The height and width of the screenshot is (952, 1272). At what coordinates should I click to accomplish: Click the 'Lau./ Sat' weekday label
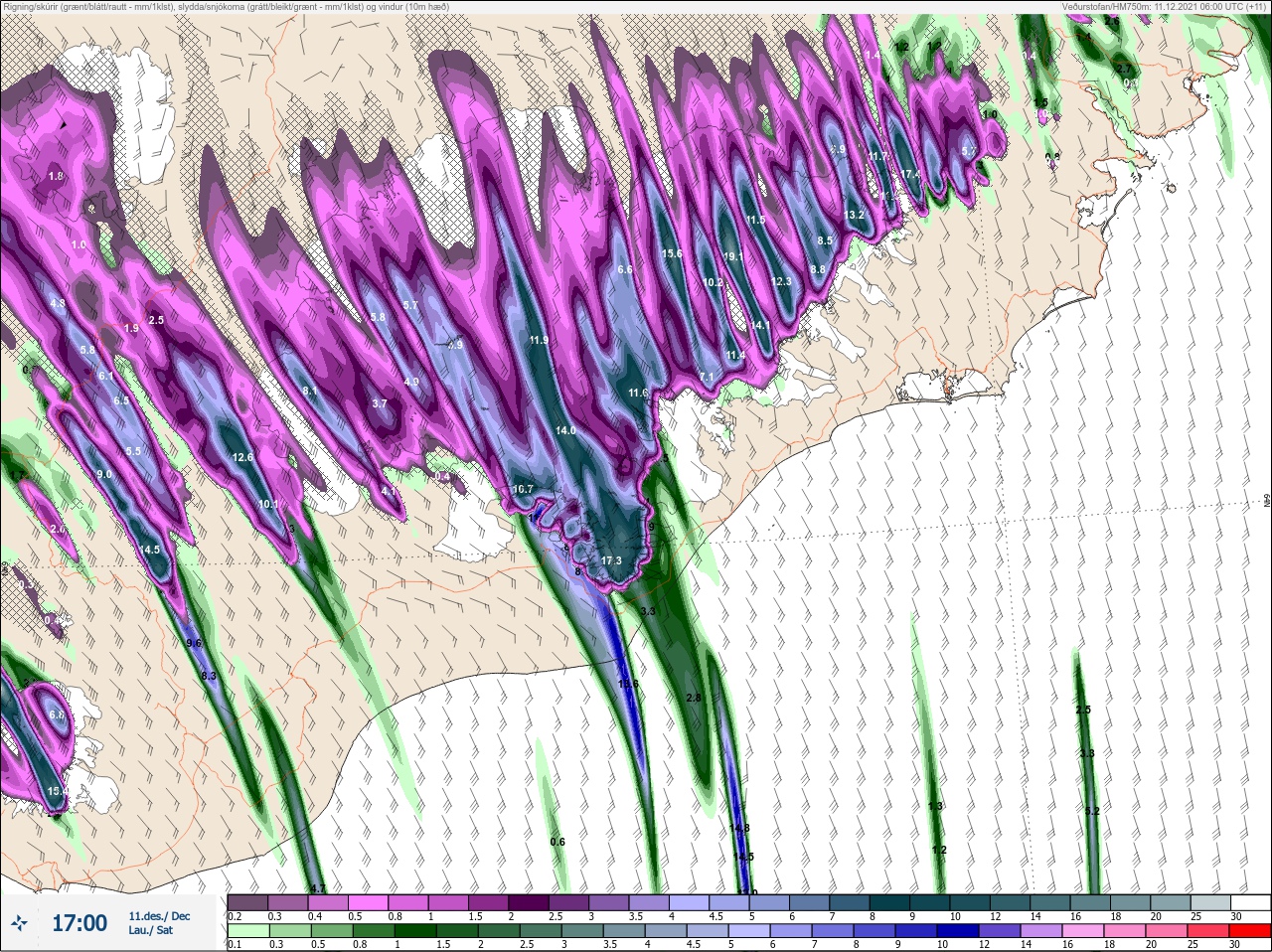click(x=151, y=931)
